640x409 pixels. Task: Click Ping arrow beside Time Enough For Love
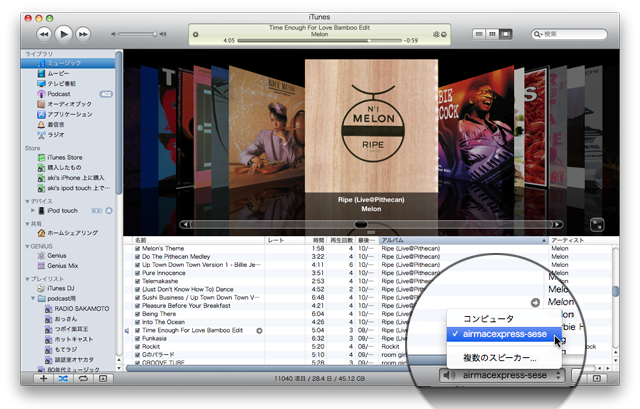tap(259, 331)
